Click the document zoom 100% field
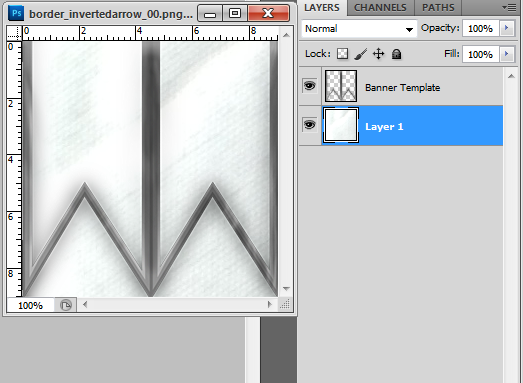This screenshot has width=523, height=383. [30, 305]
